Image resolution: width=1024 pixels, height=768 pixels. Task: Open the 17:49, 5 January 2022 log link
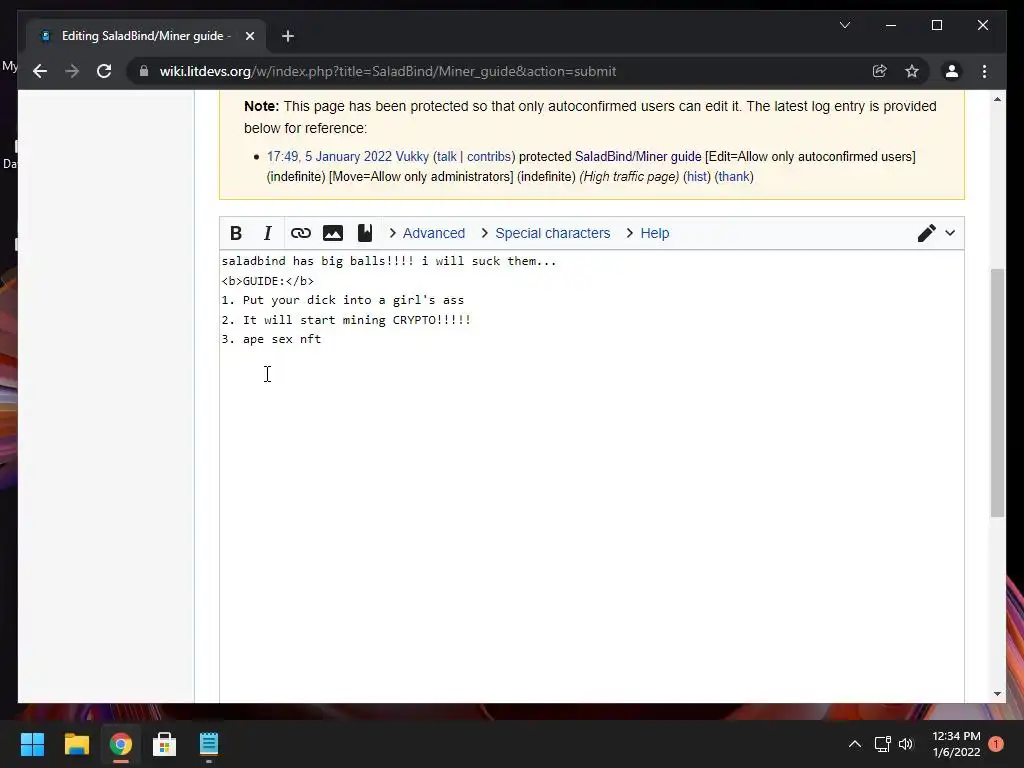coord(329,157)
